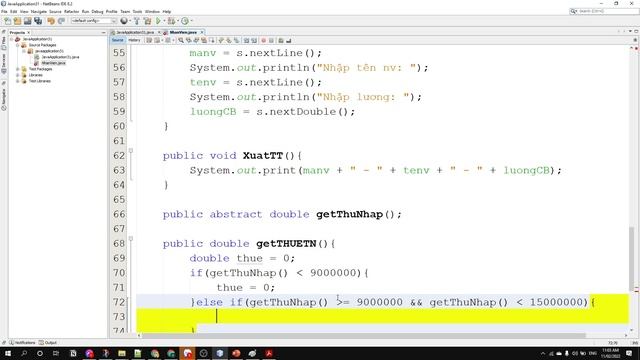Click the Stop Macro Recording icon
Image resolution: width=640 pixels, height=360 pixels.
271,40
